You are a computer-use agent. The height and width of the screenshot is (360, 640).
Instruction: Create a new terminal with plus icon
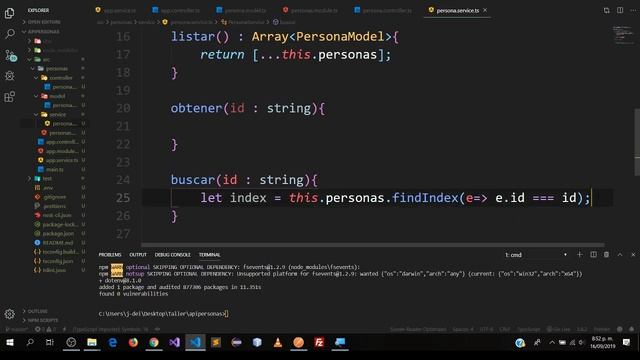pyautogui.click(x=579, y=254)
